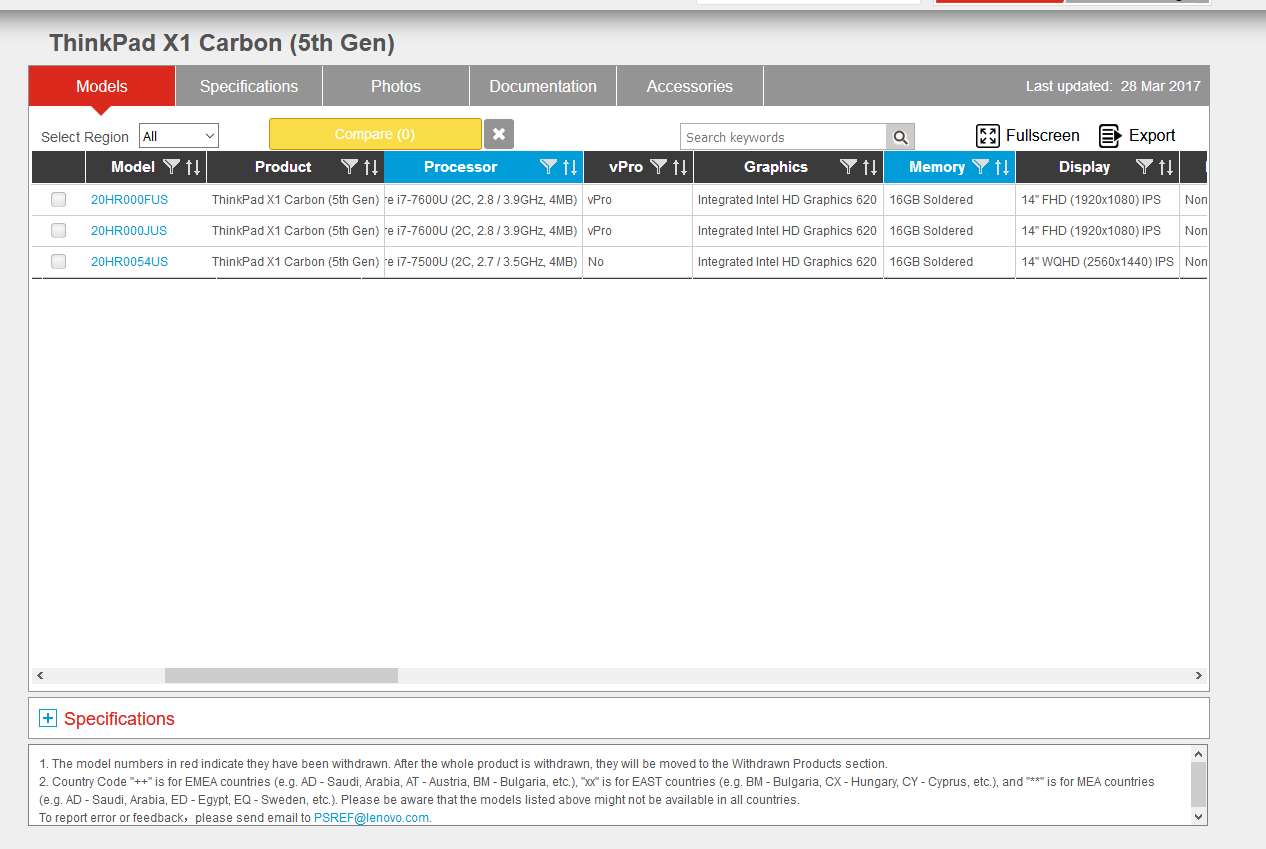Click the search magnifier icon

(900, 137)
